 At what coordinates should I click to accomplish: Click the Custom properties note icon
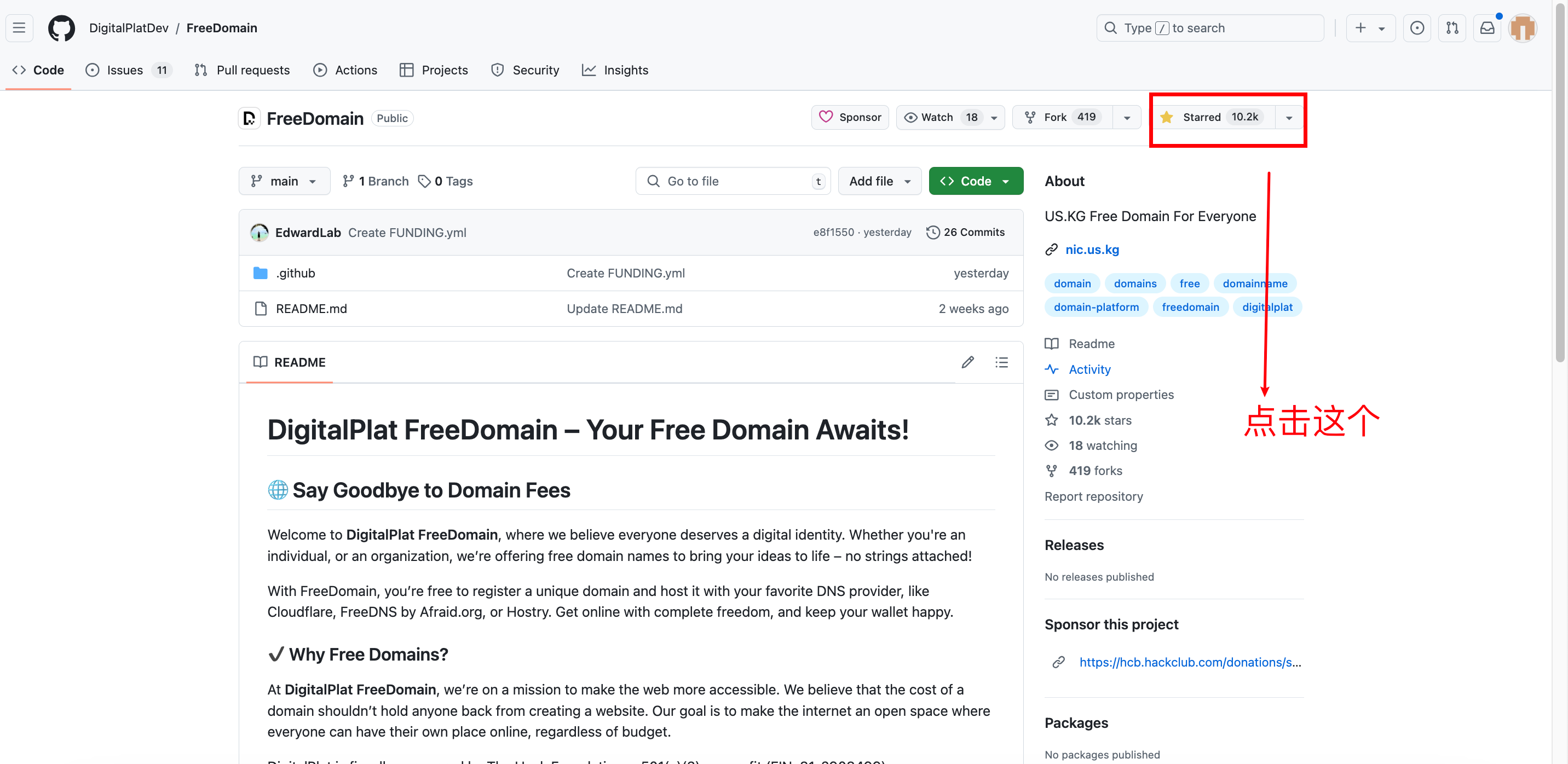(x=1051, y=395)
